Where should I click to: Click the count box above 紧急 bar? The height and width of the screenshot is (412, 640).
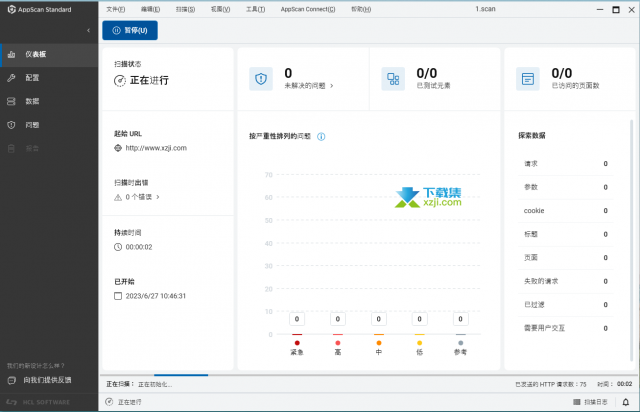[297, 319]
